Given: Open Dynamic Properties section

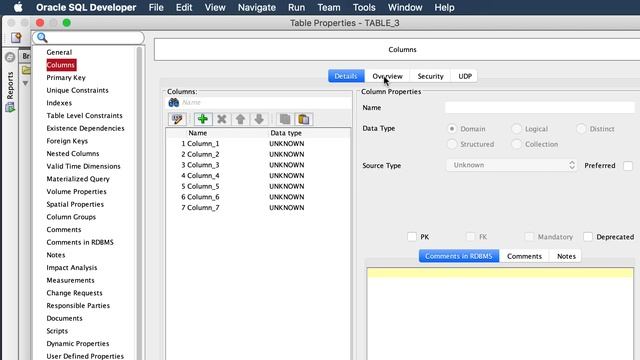Looking at the screenshot, I should [x=78, y=343].
